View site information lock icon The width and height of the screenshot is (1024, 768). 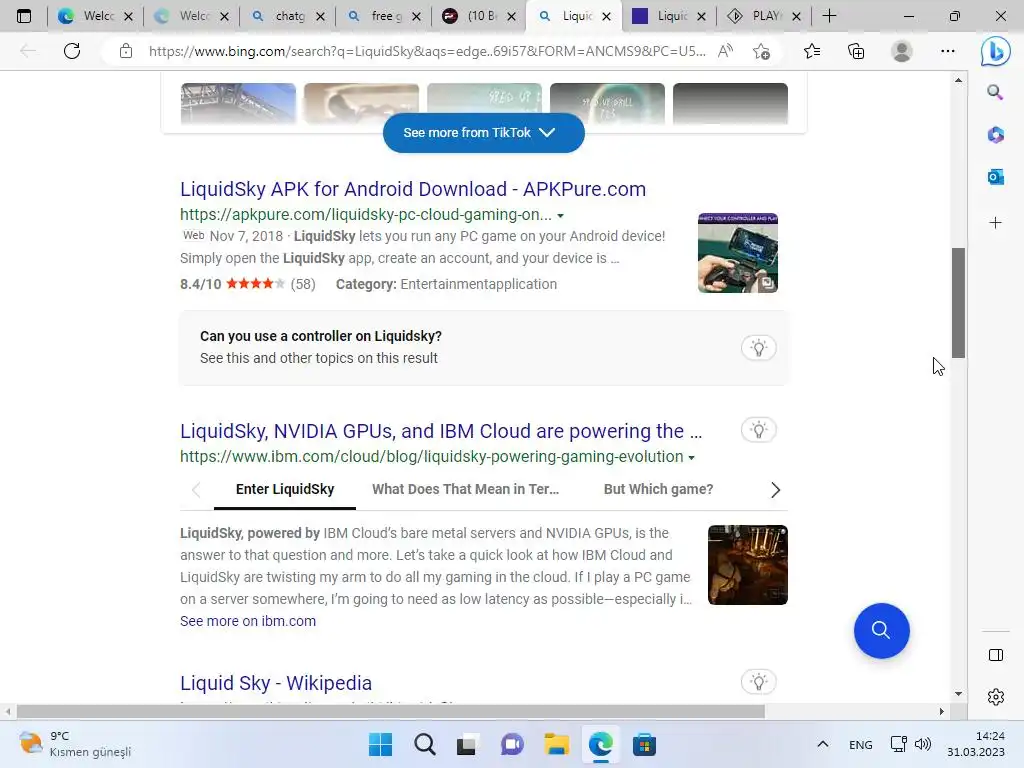coord(125,51)
